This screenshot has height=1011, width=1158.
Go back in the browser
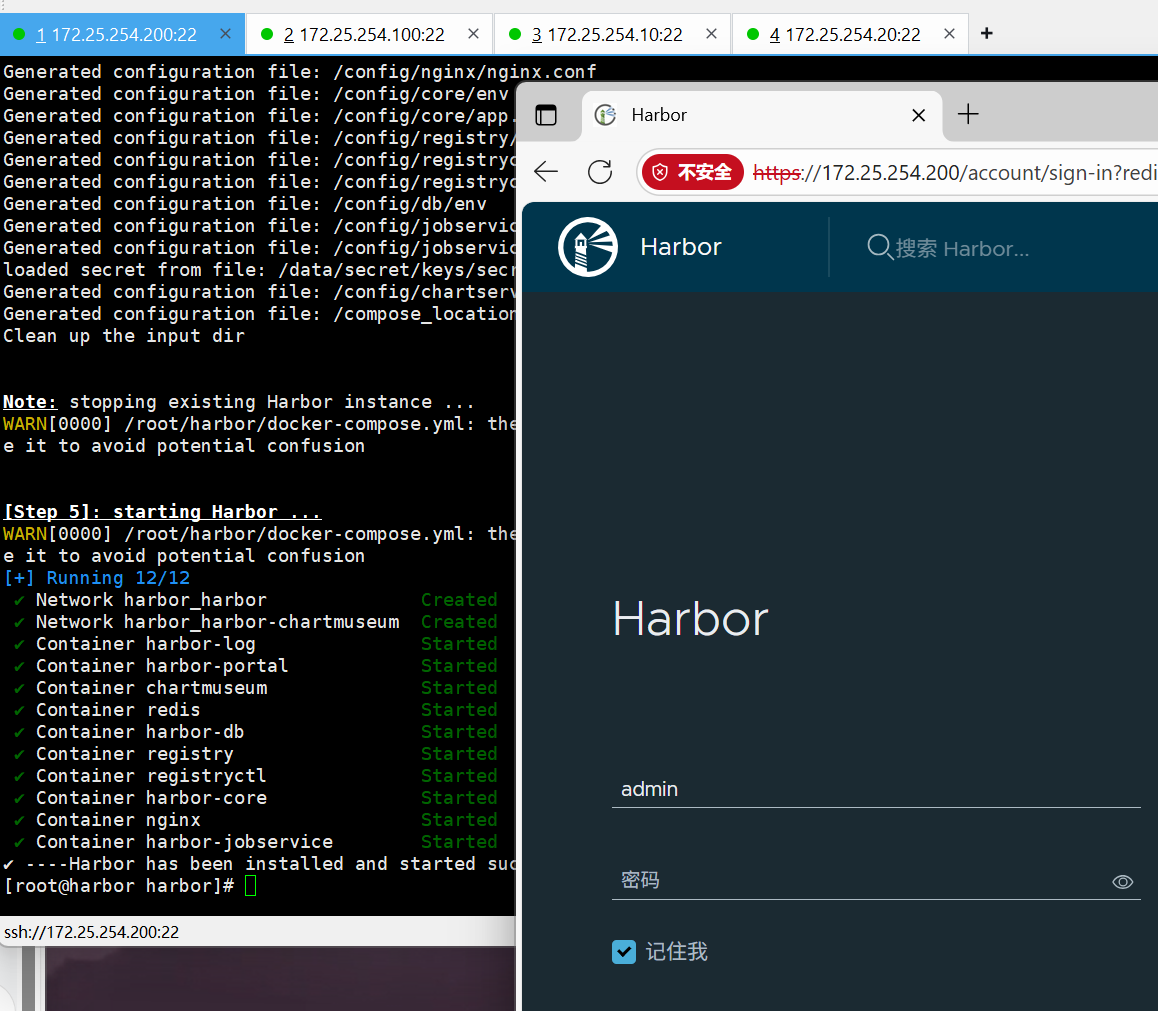coord(546,172)
